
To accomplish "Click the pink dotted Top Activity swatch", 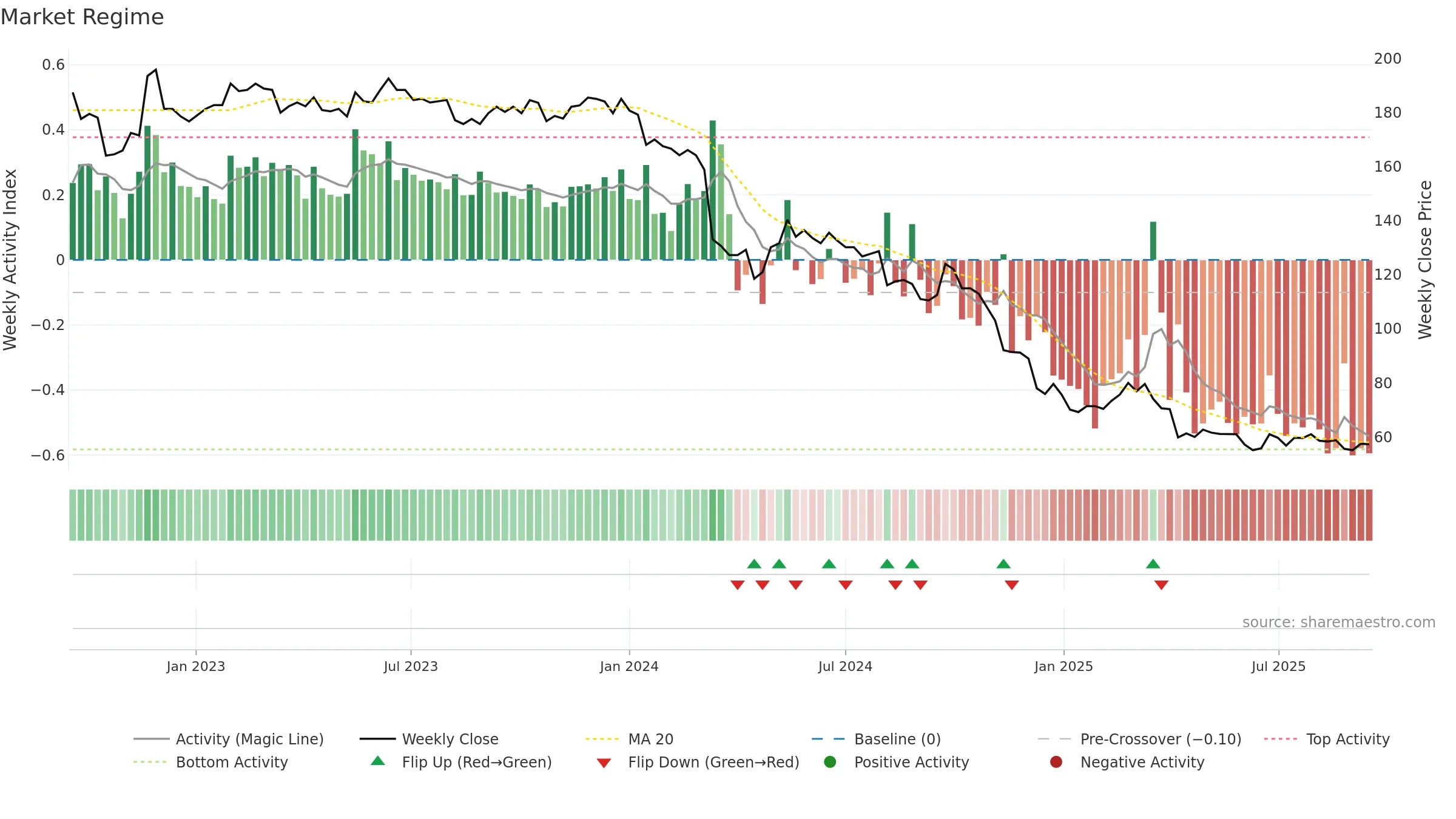I will coord(1280,739).
